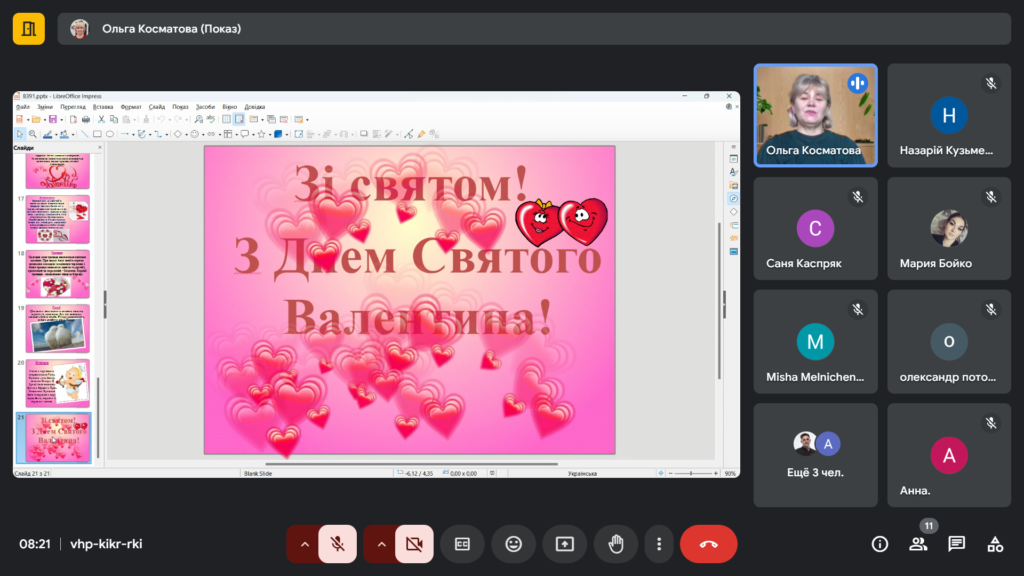Select Ольга Косматова video tile
Image resolution: width=1024 pixels, height=576 pixels.
[815, 115]
